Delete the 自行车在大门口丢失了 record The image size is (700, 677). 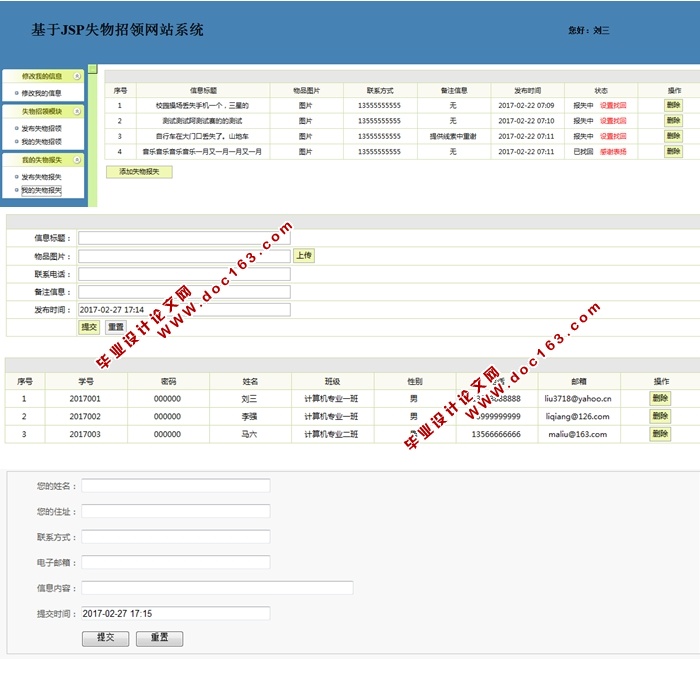click(673, 136)
